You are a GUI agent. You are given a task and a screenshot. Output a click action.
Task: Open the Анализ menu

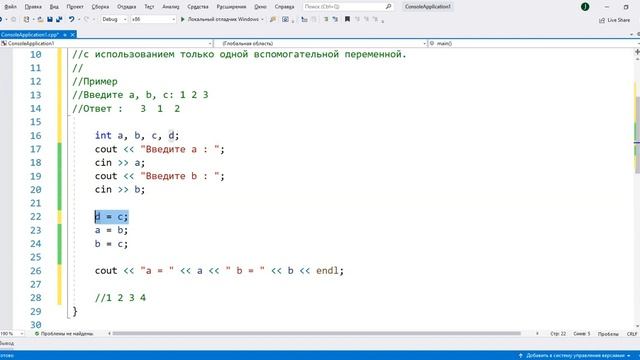pyautogui.click(x=171, y=7)
